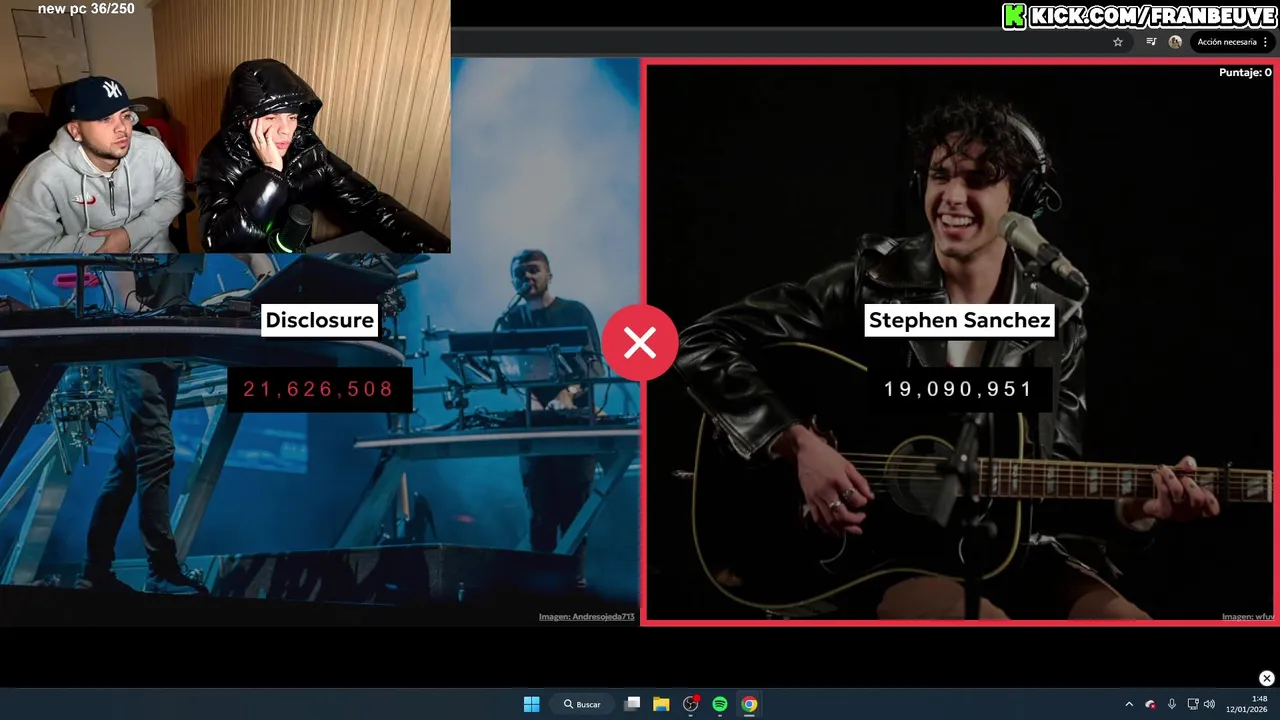Image resolution: width=1280 pixels, height=720 pixels.
Task: Click the microphone icon in system tray
Action: click(x=1172, y=704)
